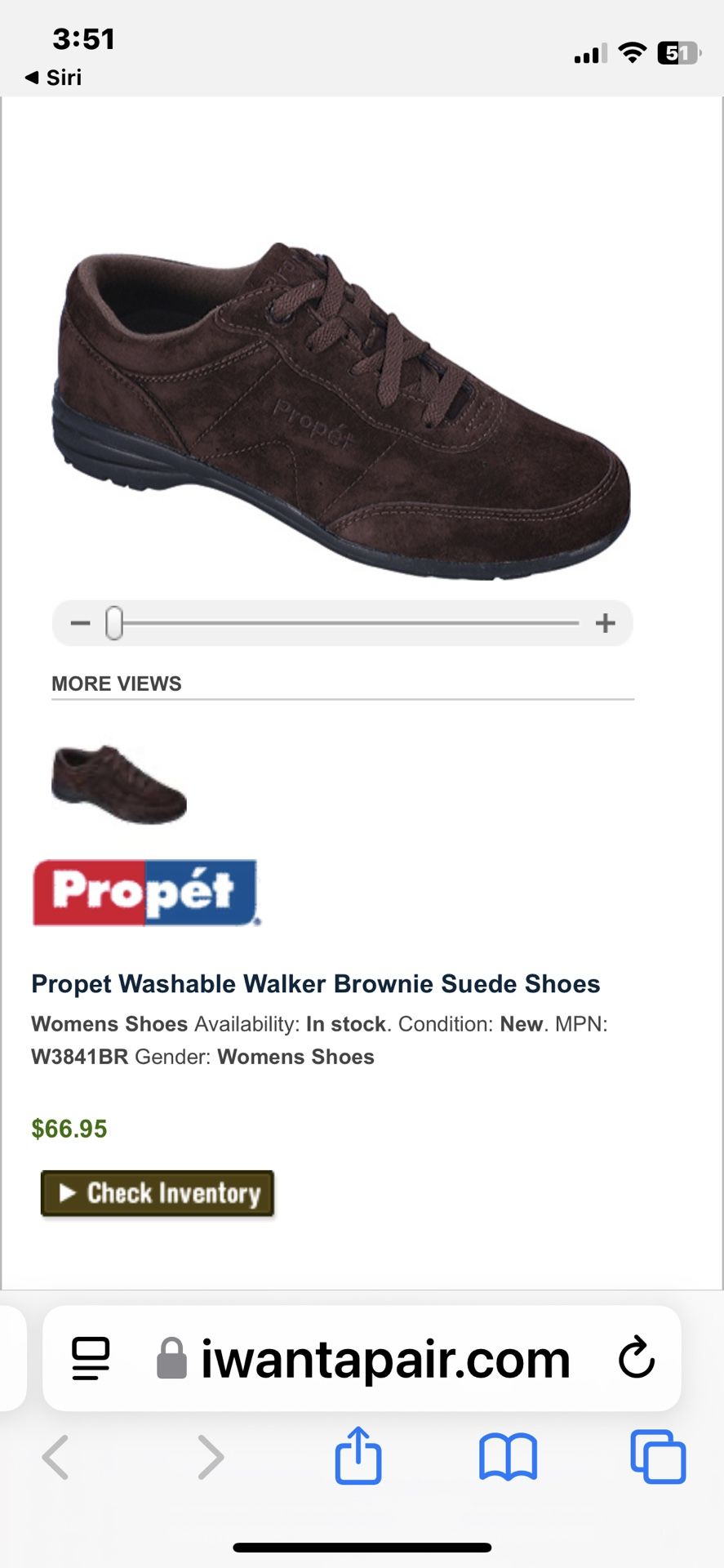
Task: Open the bookmarks book icon
Action: coord(508,1457)
